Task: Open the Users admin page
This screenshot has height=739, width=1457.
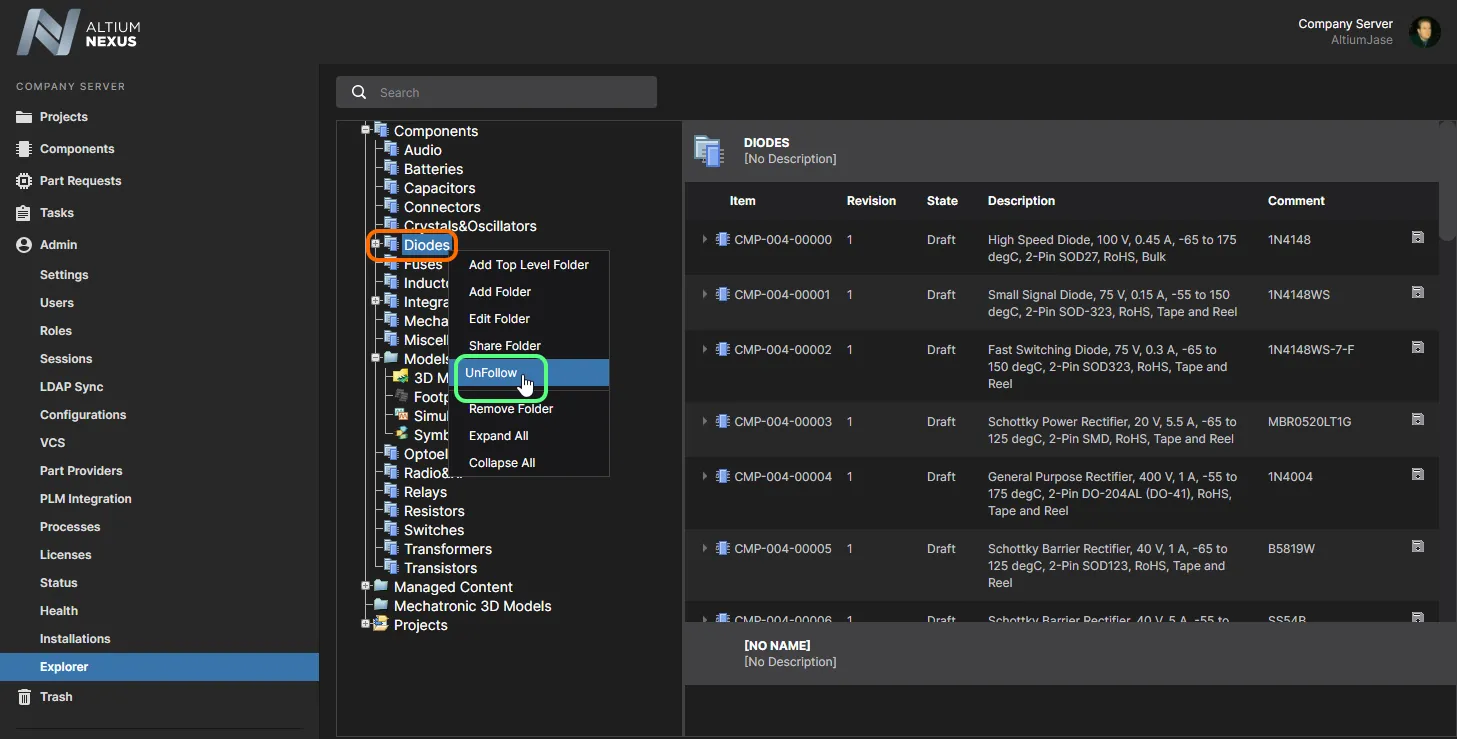Action: coord(57,303)
